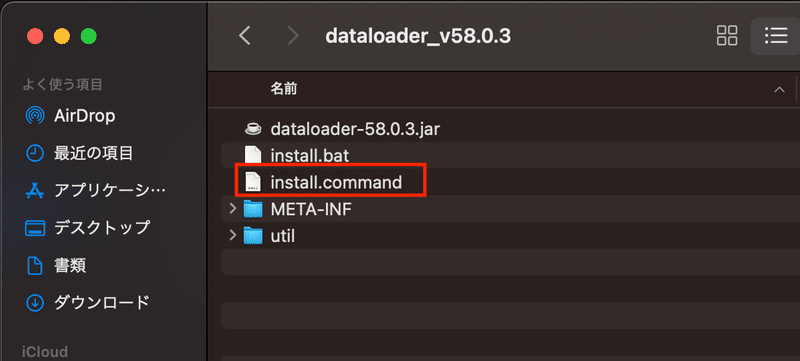Expand the META-INF folder disclosure arrow
Screen dimensions: 800x361
[233, 209]
